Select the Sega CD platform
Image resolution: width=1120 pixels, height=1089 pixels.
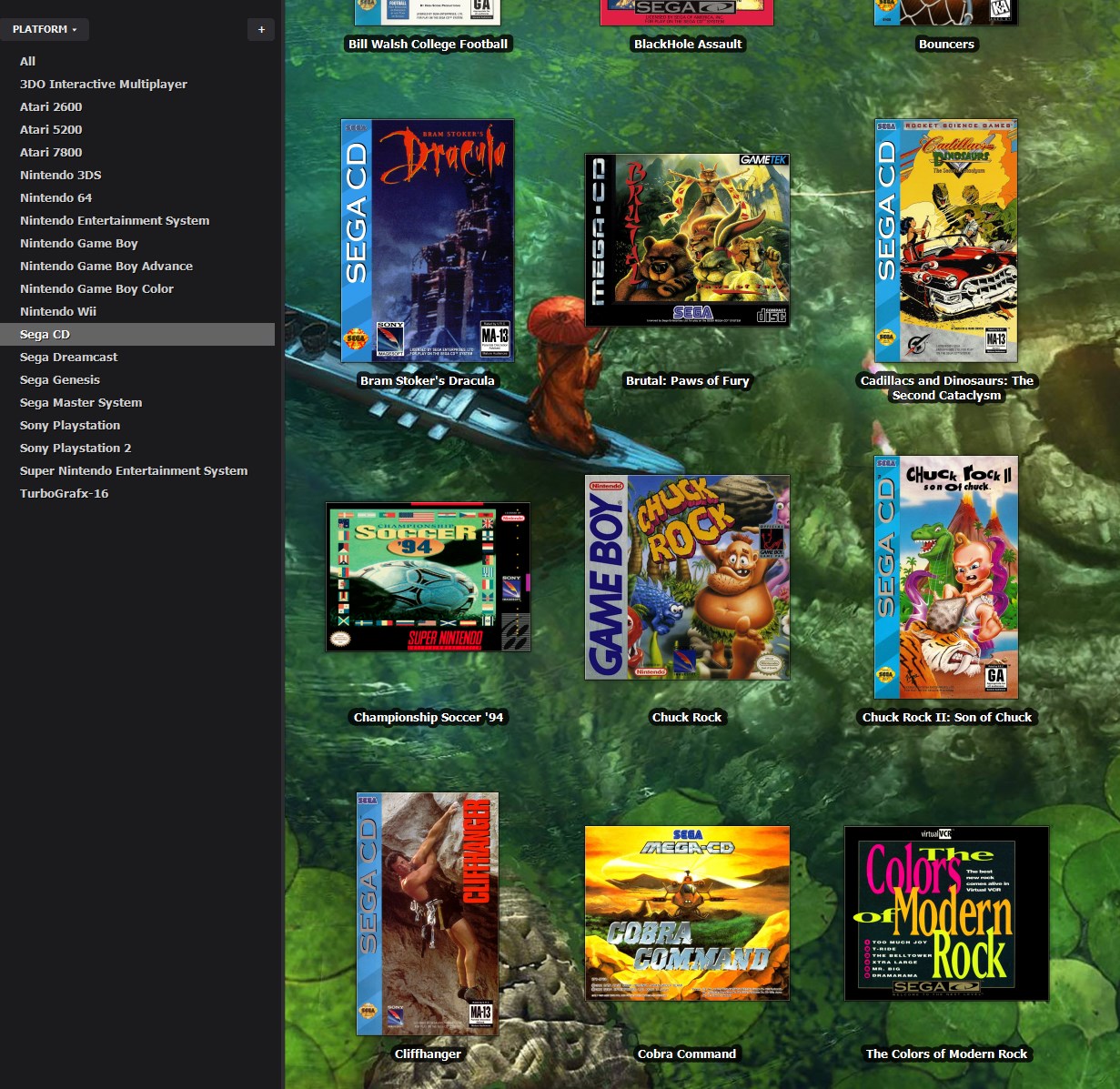click(137, 334)
